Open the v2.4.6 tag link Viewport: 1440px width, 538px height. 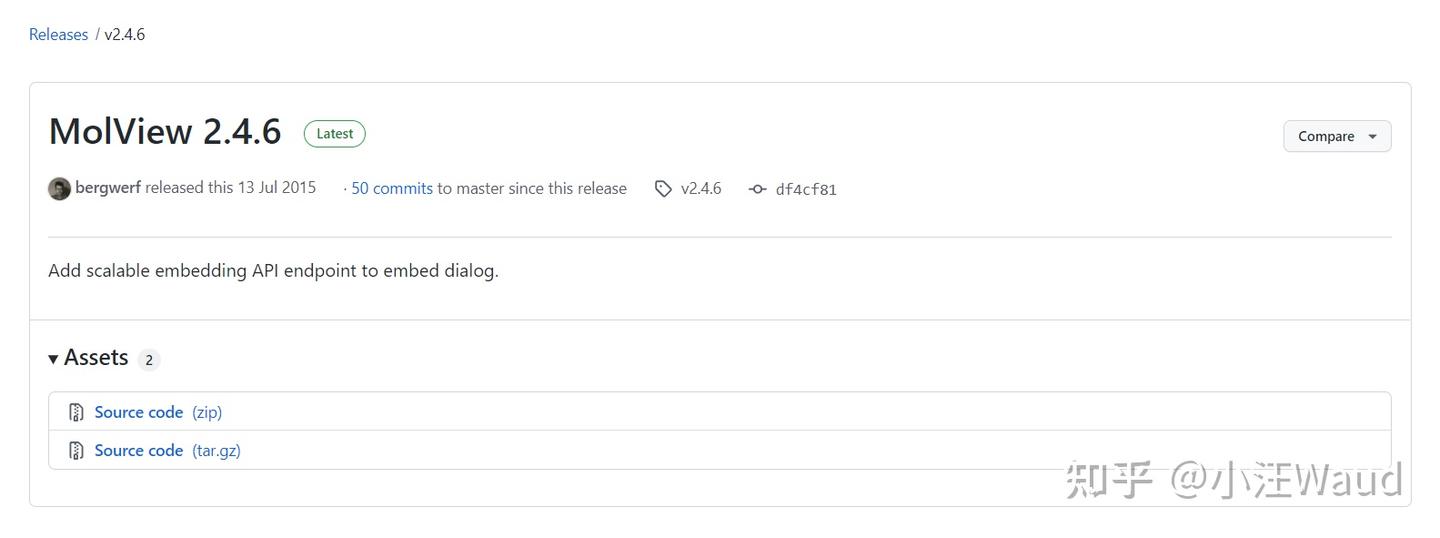pyautogui.click(x=701, y=188)
